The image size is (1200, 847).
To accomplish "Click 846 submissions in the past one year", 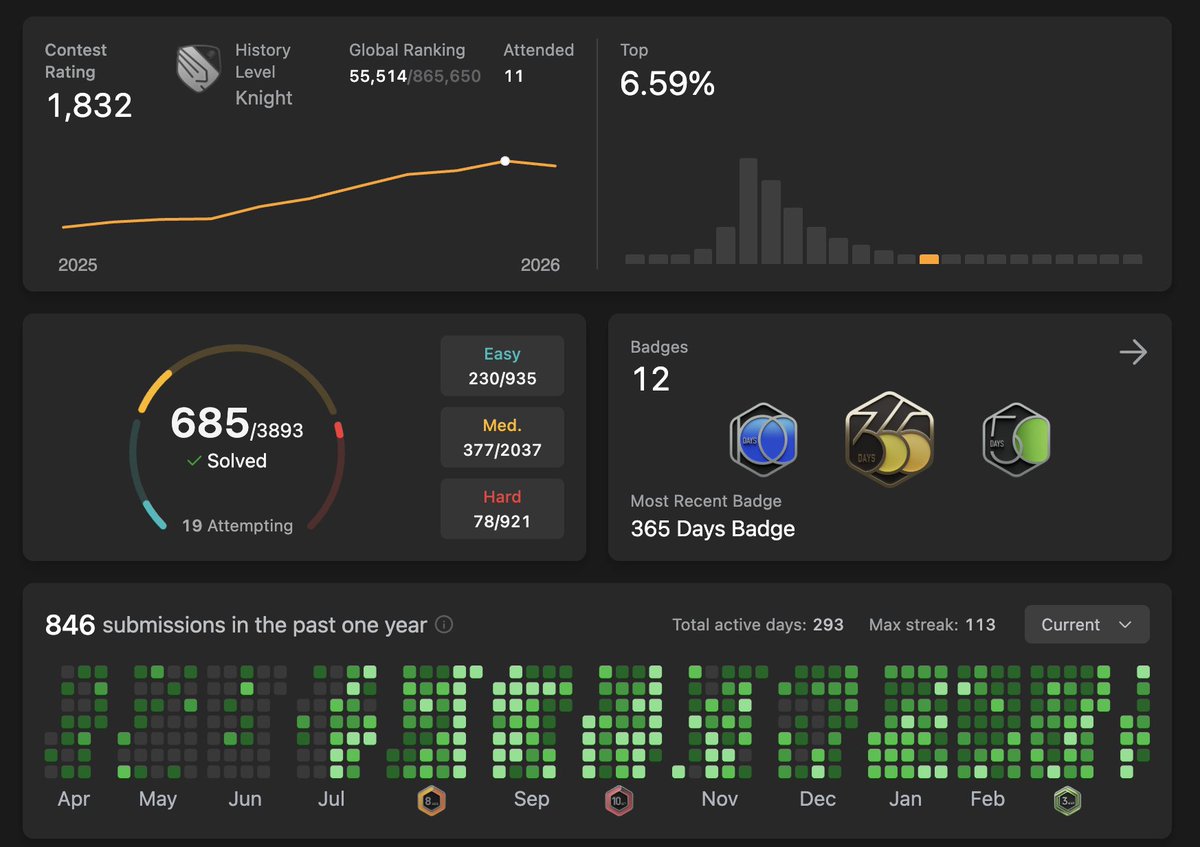I will click(236, 625).
